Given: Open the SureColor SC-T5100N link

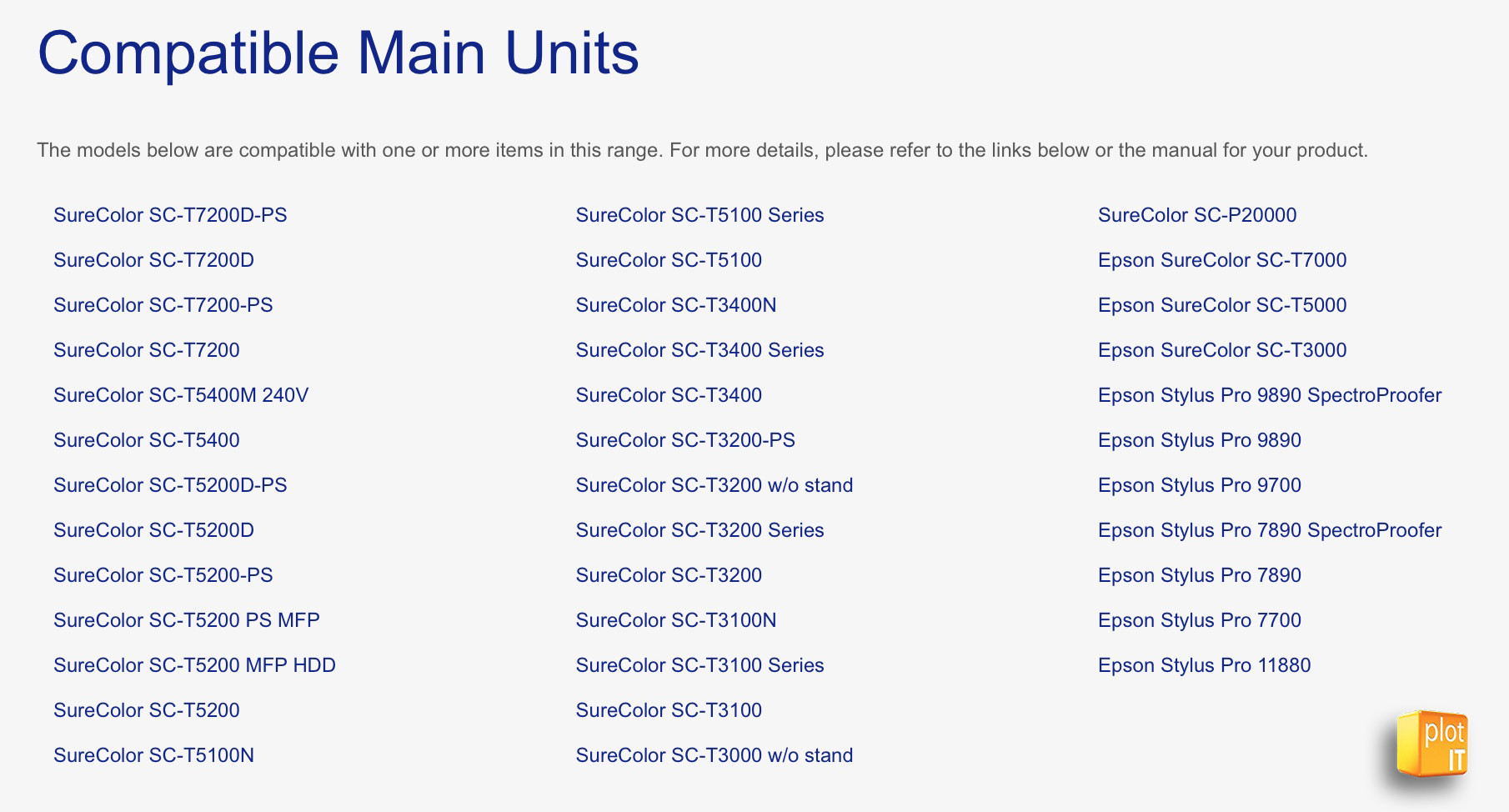Looking at the screenshot, I should click(x=153, y=755).
